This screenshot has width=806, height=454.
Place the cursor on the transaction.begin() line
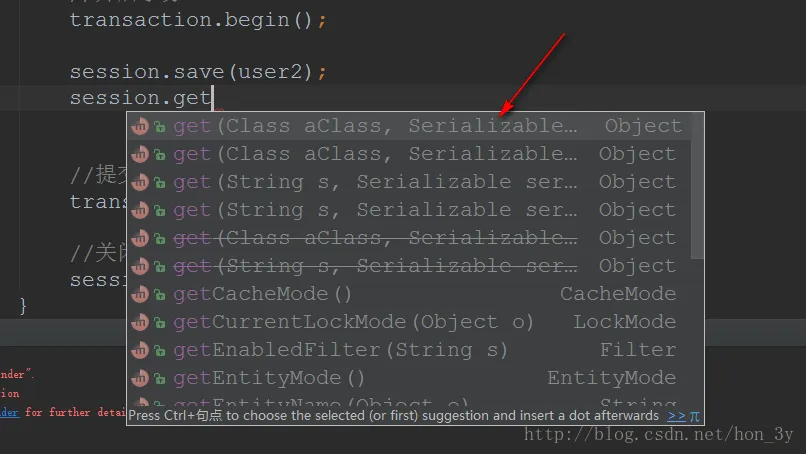pos(197,19)
